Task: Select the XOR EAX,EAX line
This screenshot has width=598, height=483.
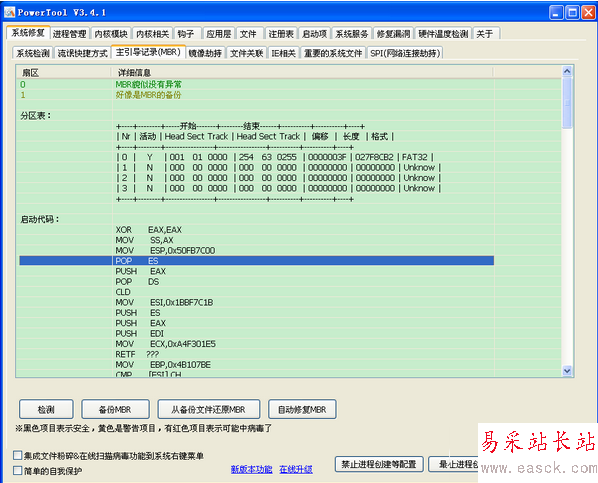Action: pos(256,230)
